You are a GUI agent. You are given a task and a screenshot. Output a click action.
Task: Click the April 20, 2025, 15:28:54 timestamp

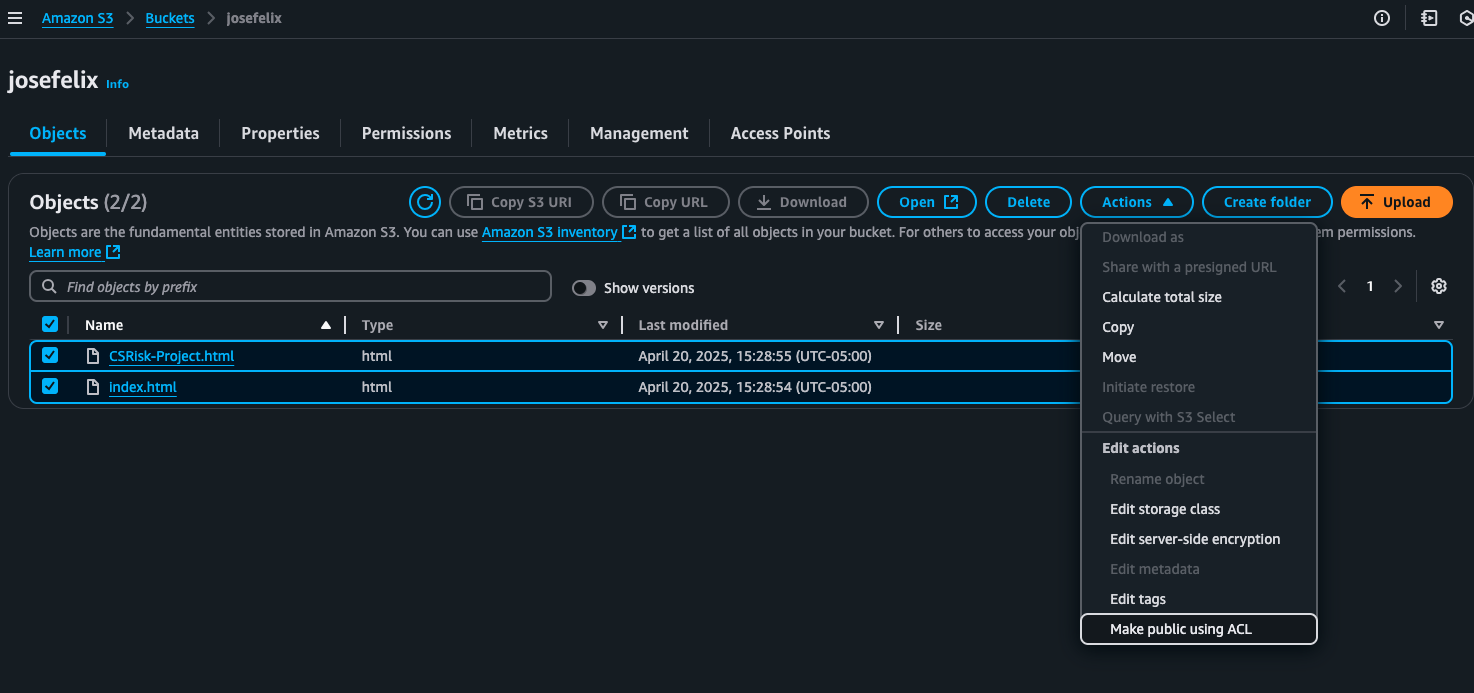point(755,387)
